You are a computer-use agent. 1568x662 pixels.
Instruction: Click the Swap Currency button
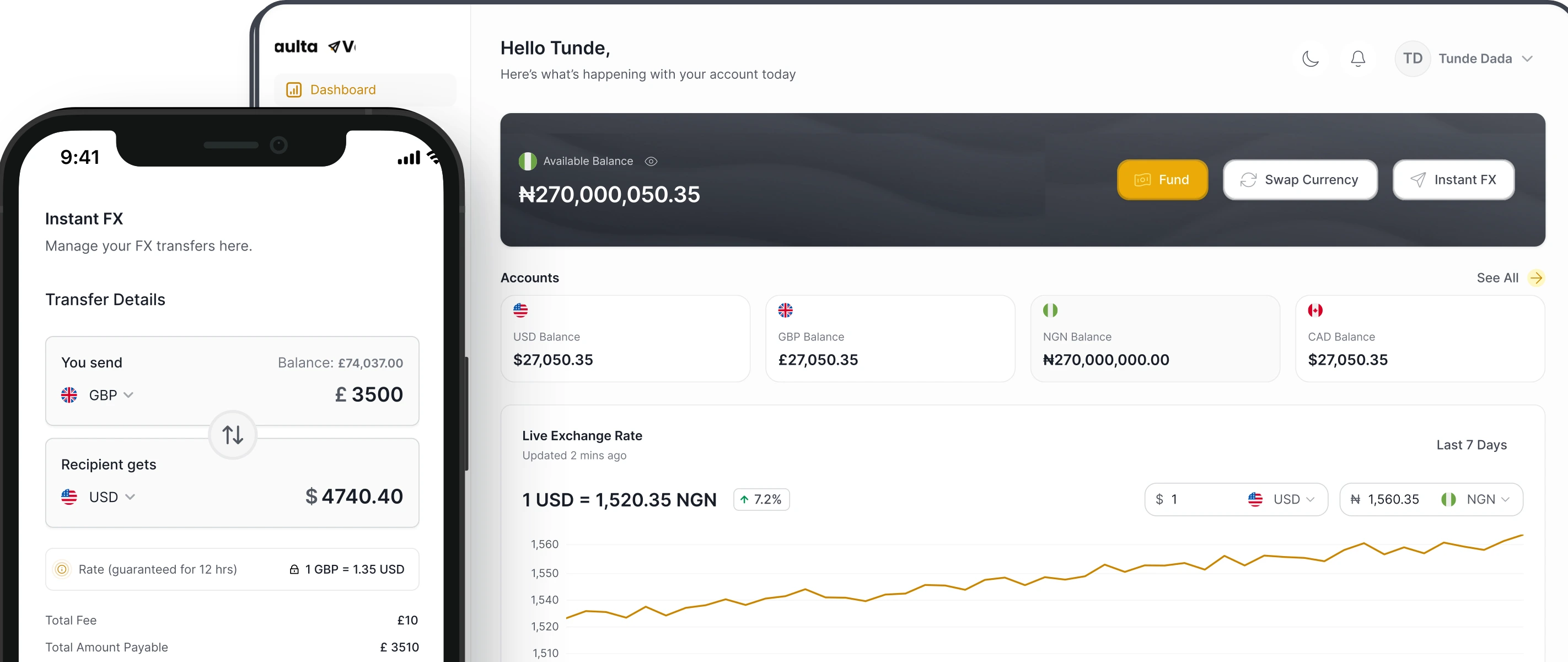tap(1299, 180)
